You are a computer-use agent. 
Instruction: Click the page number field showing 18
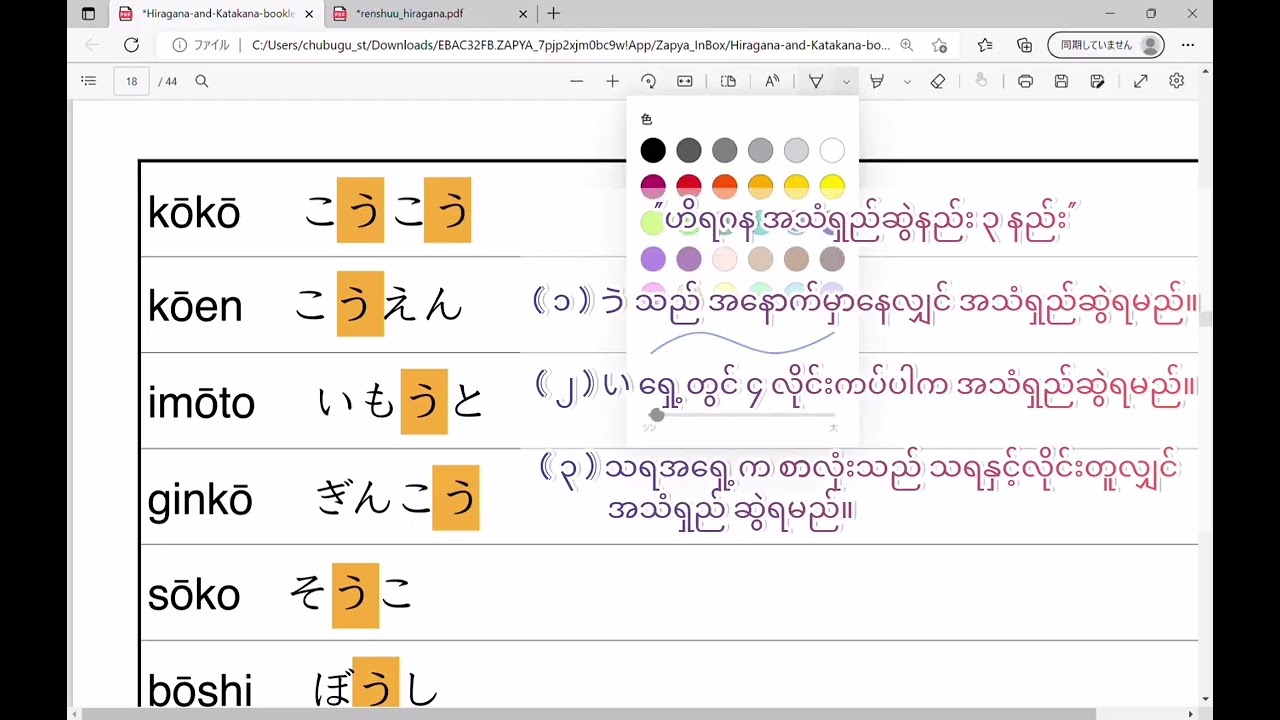click(131, 81)
